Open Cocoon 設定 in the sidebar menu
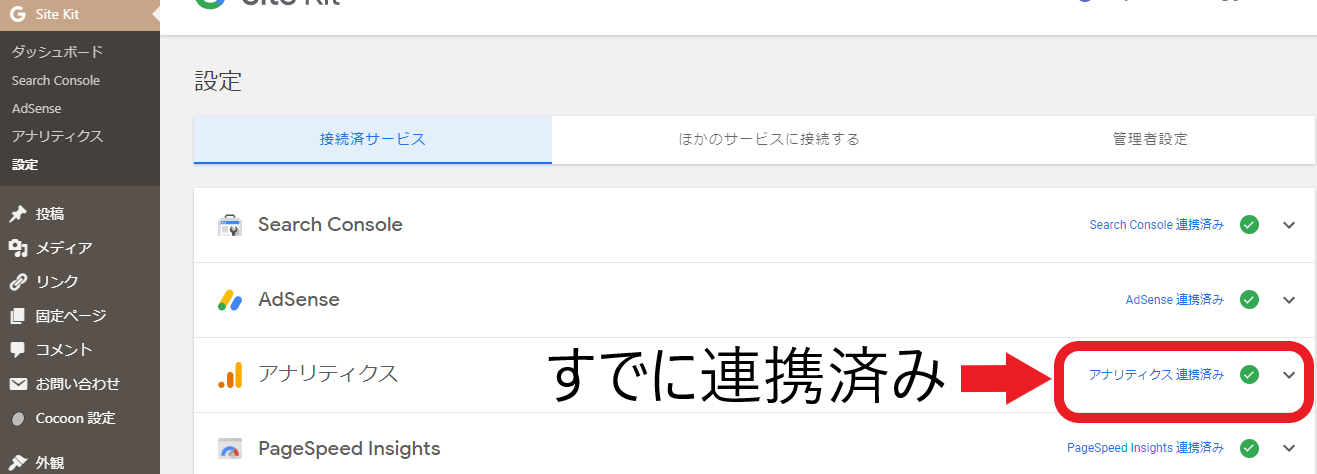Image resolution: width=1317 pixels, height=474 pixels. click(75, 418)
